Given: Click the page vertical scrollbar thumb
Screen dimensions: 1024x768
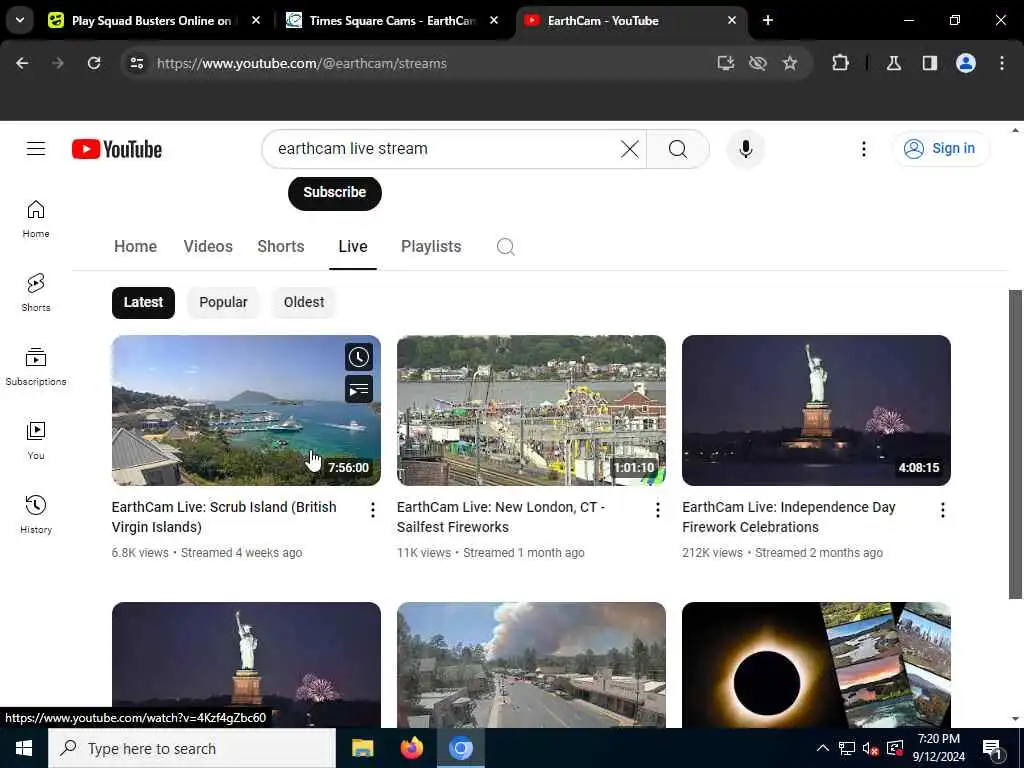Looking at the screenshot, I should click(x=1015, y=444).
